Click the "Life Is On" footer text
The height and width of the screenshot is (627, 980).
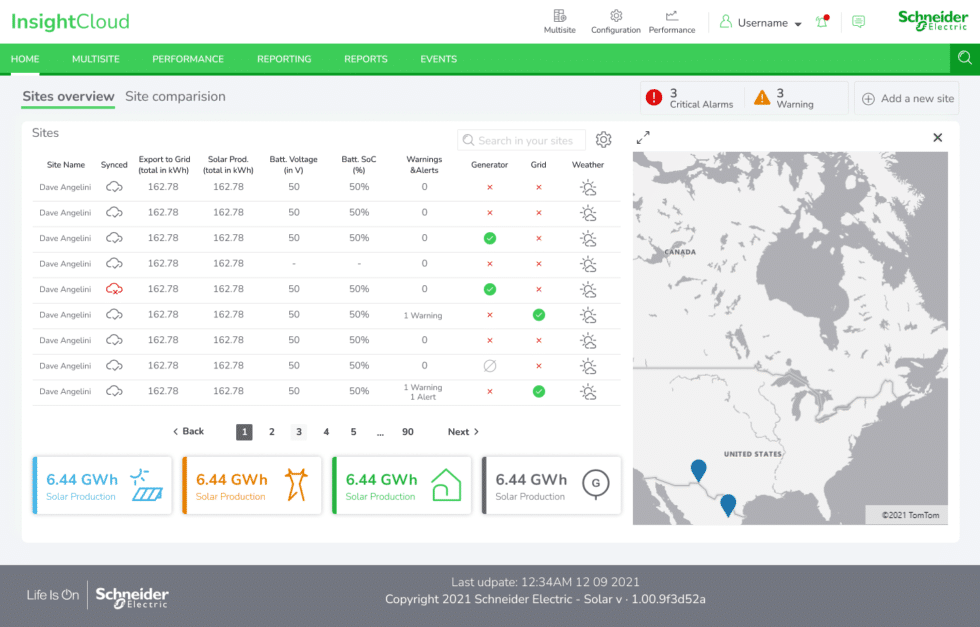point(53,594)
